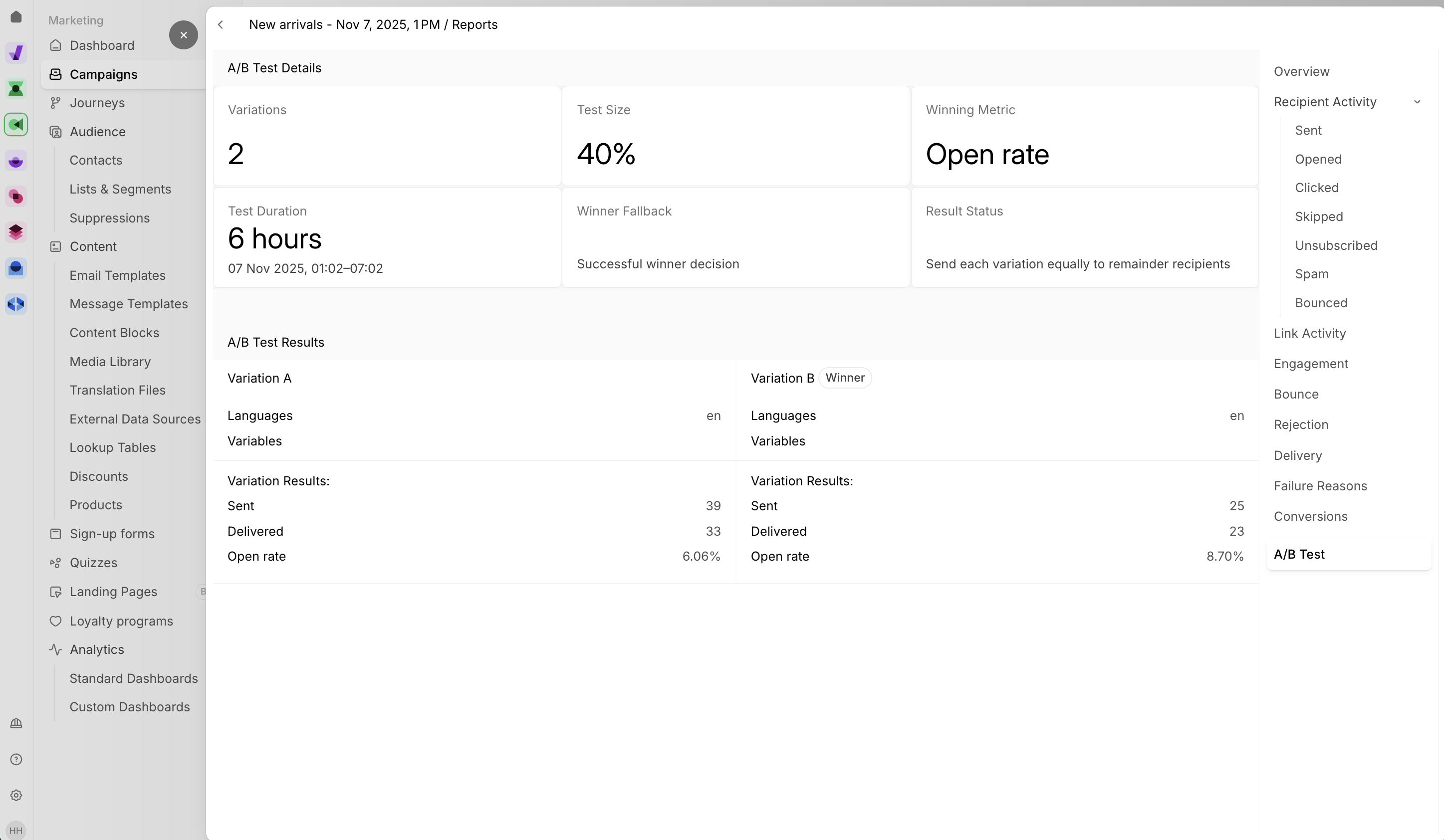Click the Winner badge on Variation B
Image resolution: width=1444 pixels, height=840 pixels.
[845, 378]
